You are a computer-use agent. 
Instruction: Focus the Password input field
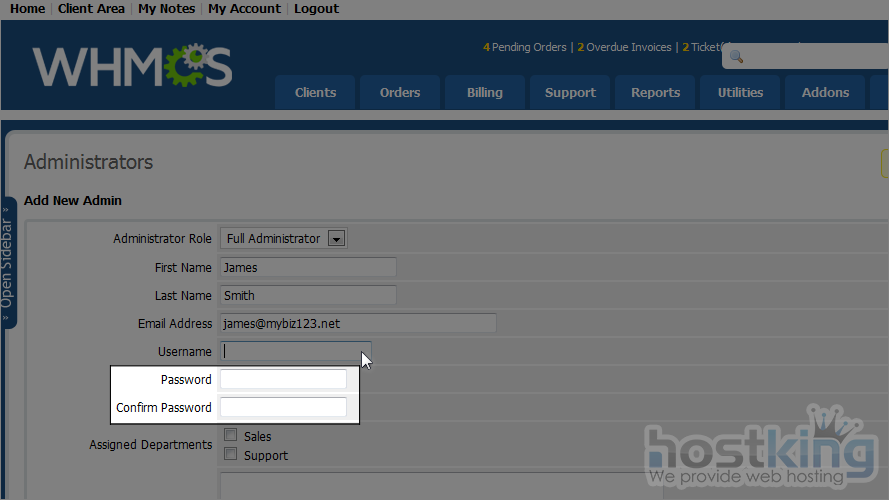(x=283, y=380)
